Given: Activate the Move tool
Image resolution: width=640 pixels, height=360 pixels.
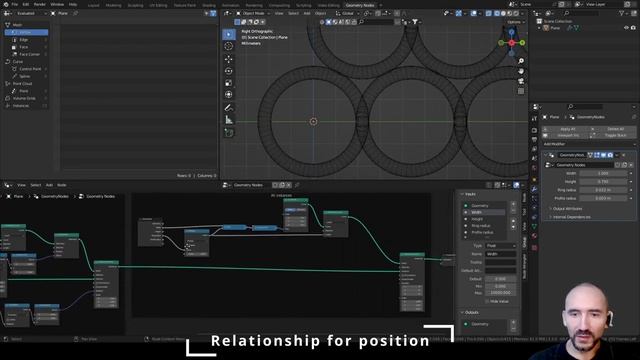Looking at the screenshot, I should (x=229, y=59).
